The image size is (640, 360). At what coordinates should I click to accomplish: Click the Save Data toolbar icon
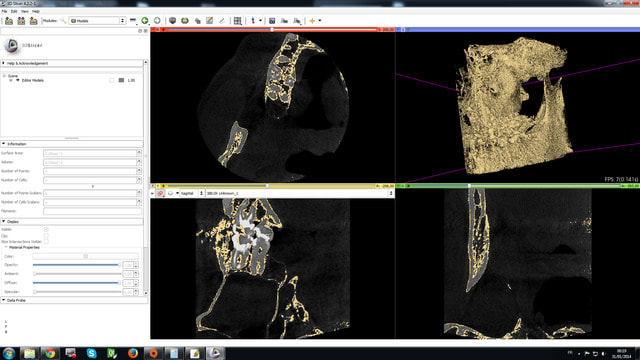pyautogui.click(x=33, y=21)
